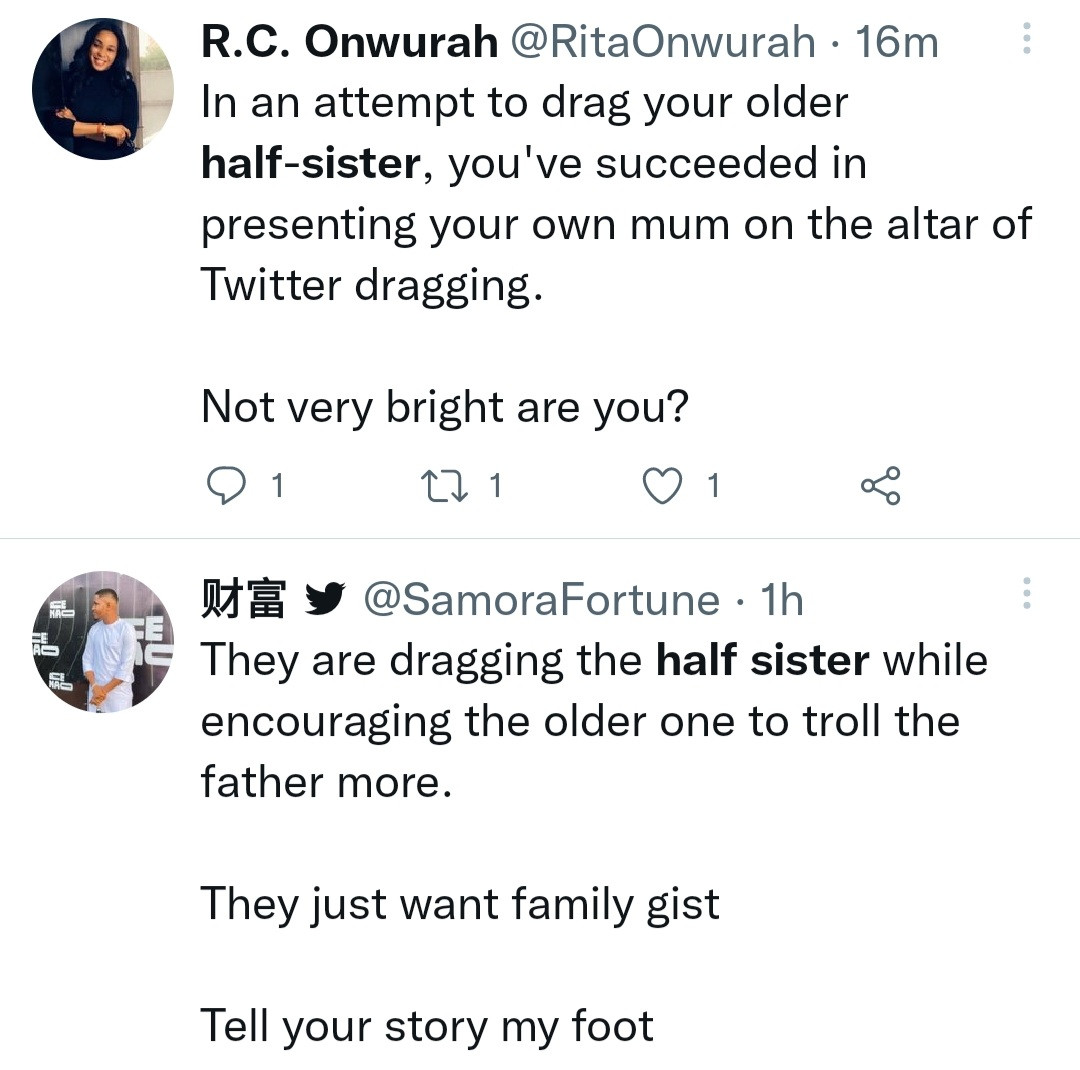
Task: Click the bold 'half sister' text in second tweet
Action: click(x=762, y=660)
